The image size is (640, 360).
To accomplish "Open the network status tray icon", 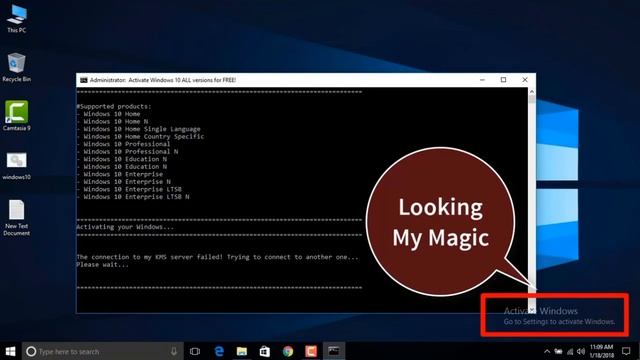I will [x=570, y=351].
